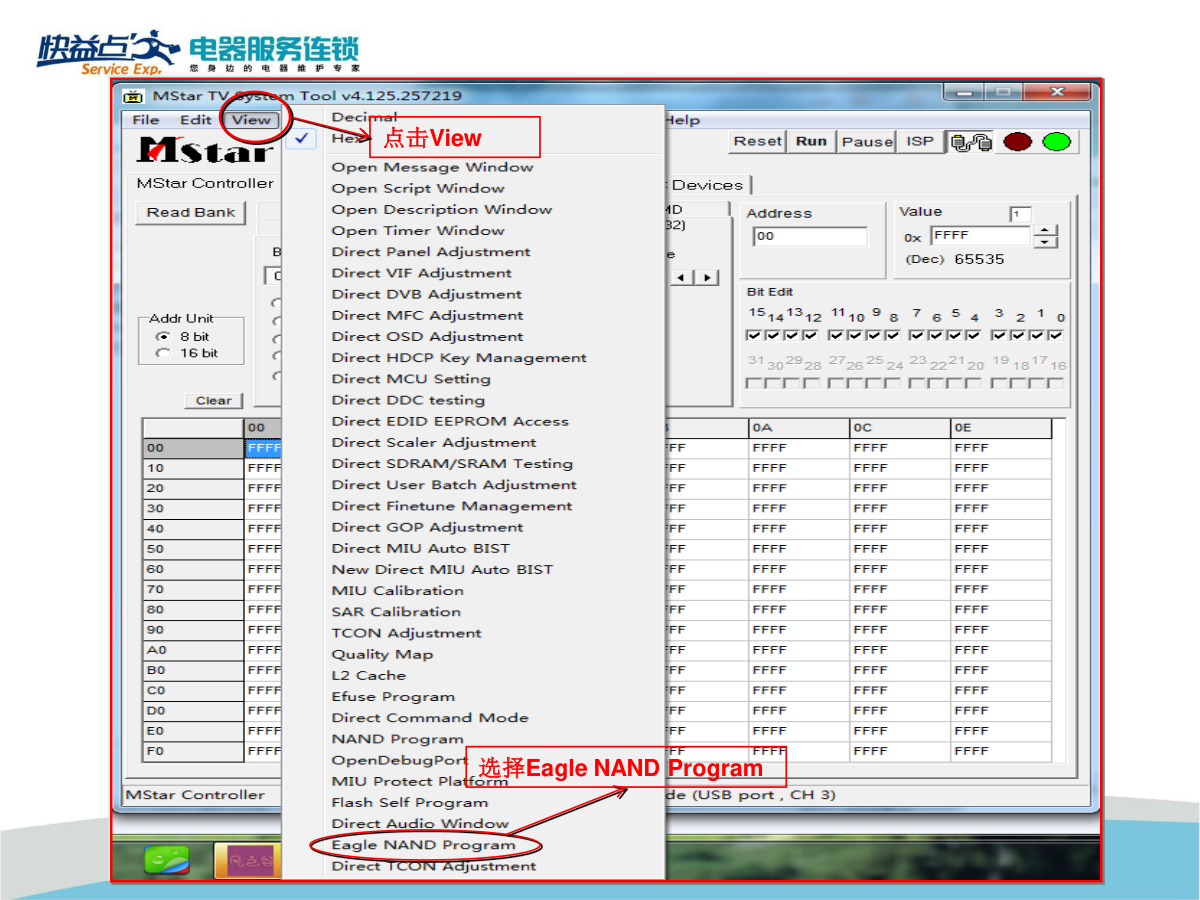Click the Address input field
This screenshot has height=900, width=1200.
810,236
